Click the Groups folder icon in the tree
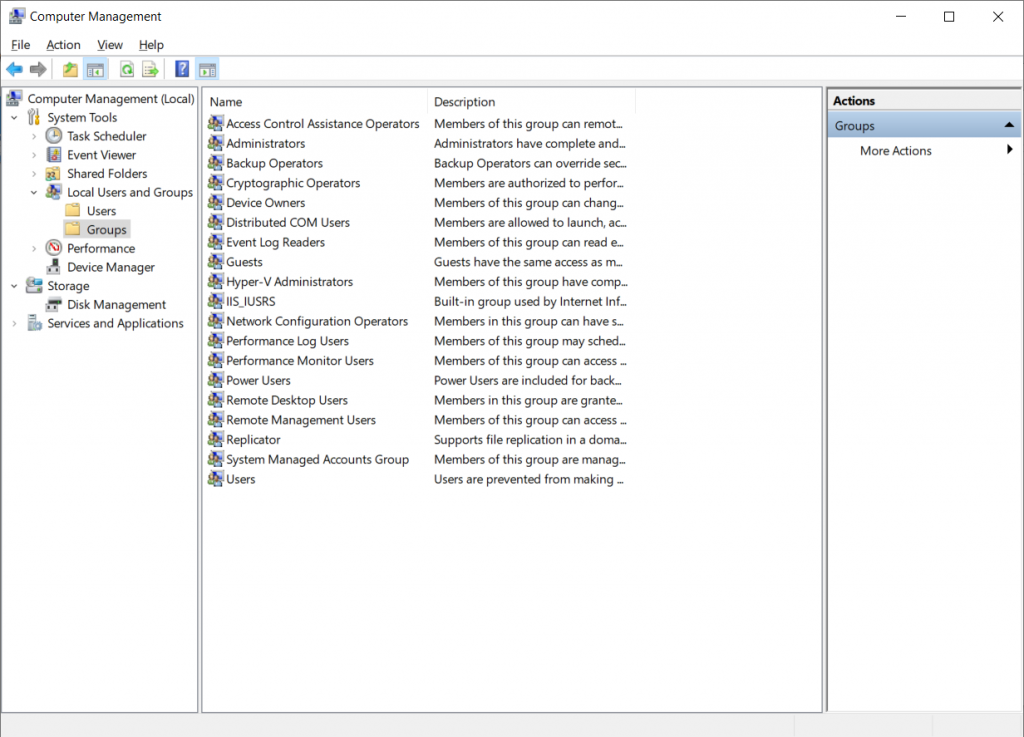This screenshot has width=1024, height=737. tap(73, 229)
